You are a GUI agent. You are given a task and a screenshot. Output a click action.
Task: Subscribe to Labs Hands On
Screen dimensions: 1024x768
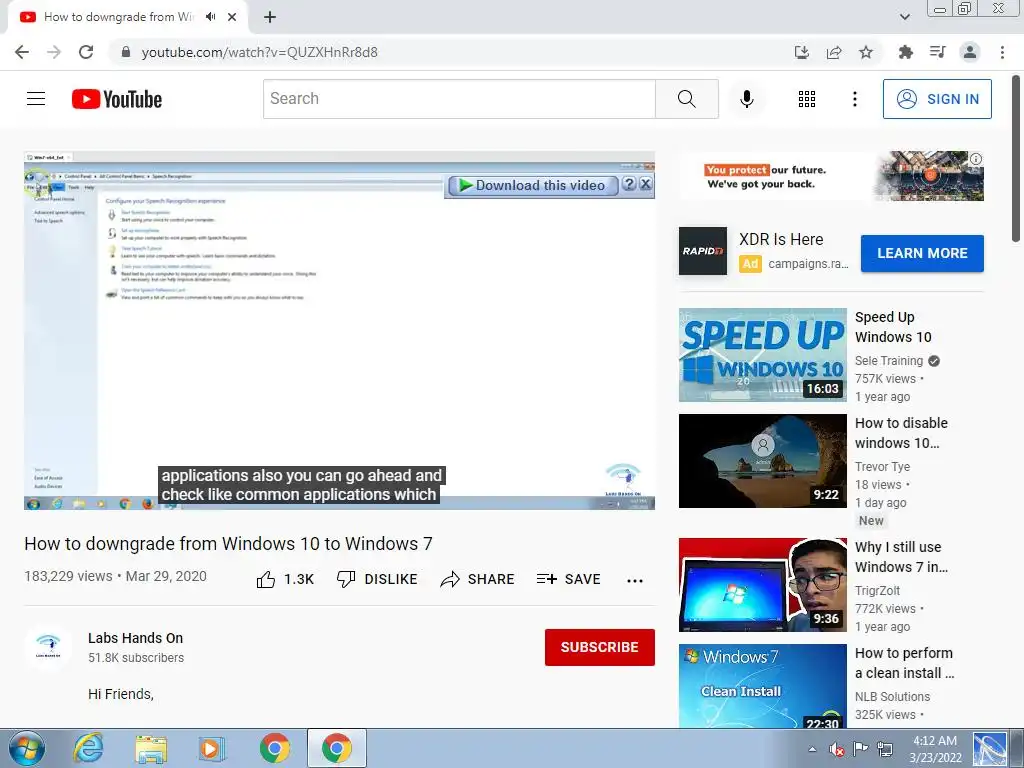[x=600, y=647]
